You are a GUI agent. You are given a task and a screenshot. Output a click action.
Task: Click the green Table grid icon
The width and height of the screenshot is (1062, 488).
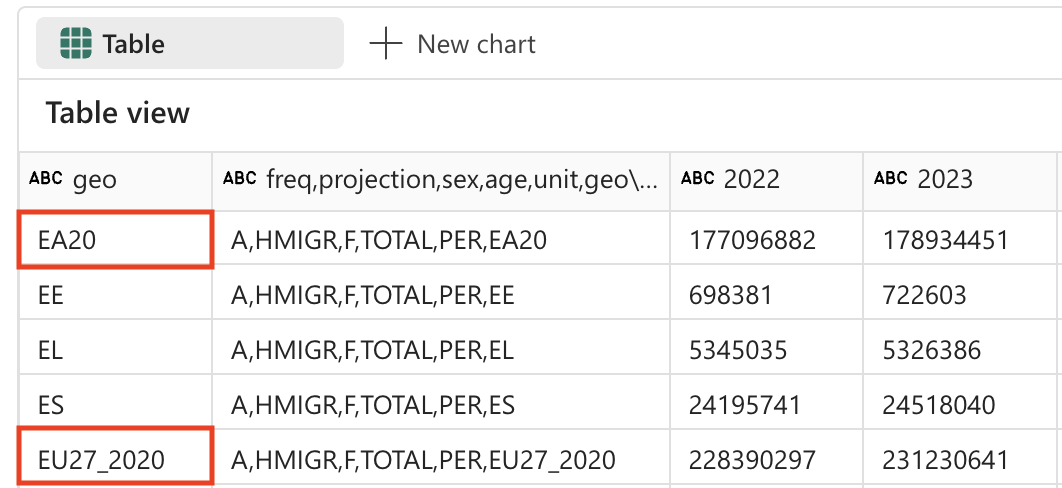[x=75, y=43]
